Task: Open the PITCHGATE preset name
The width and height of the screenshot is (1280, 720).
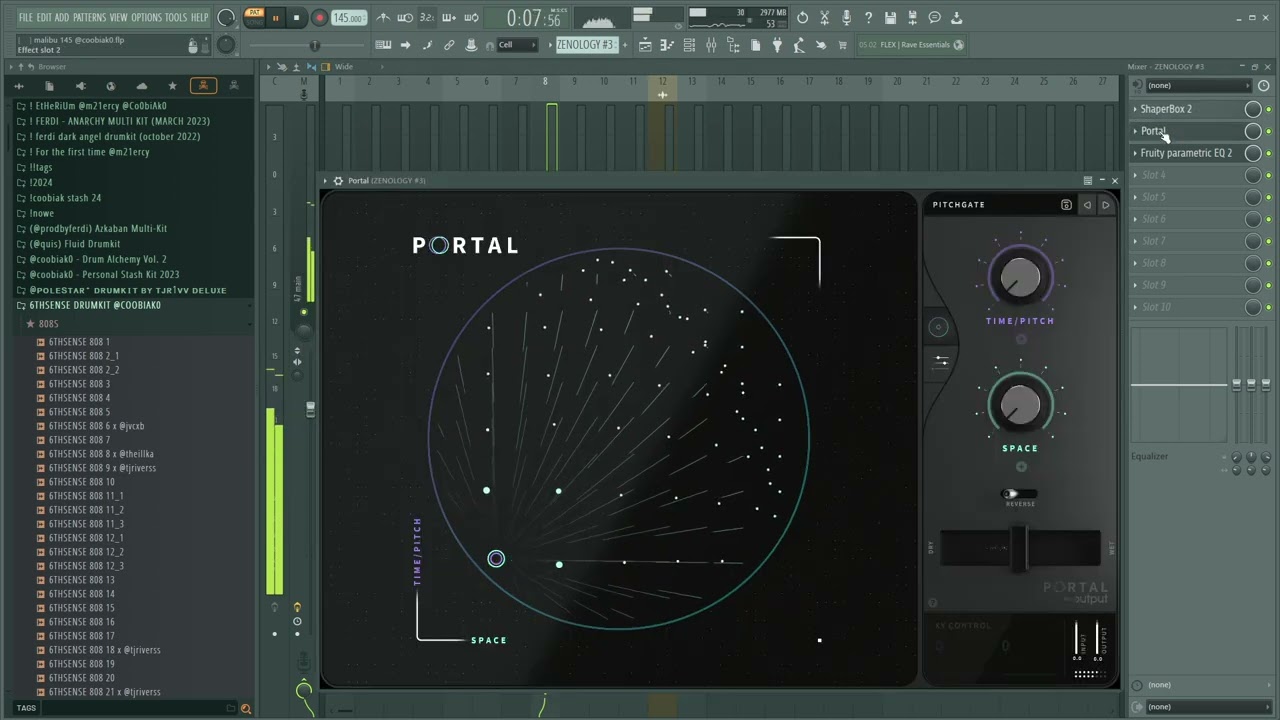Action: coord(959,205)
